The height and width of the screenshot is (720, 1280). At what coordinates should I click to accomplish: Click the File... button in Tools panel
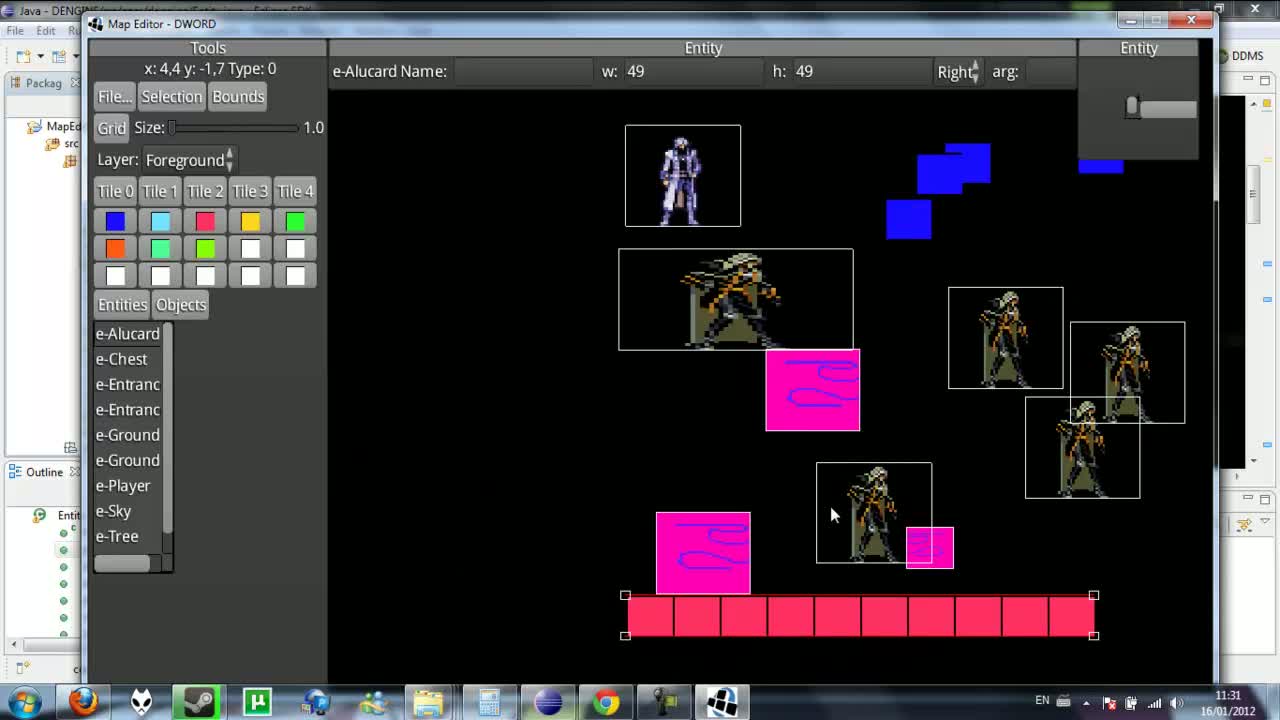[113, 96]
